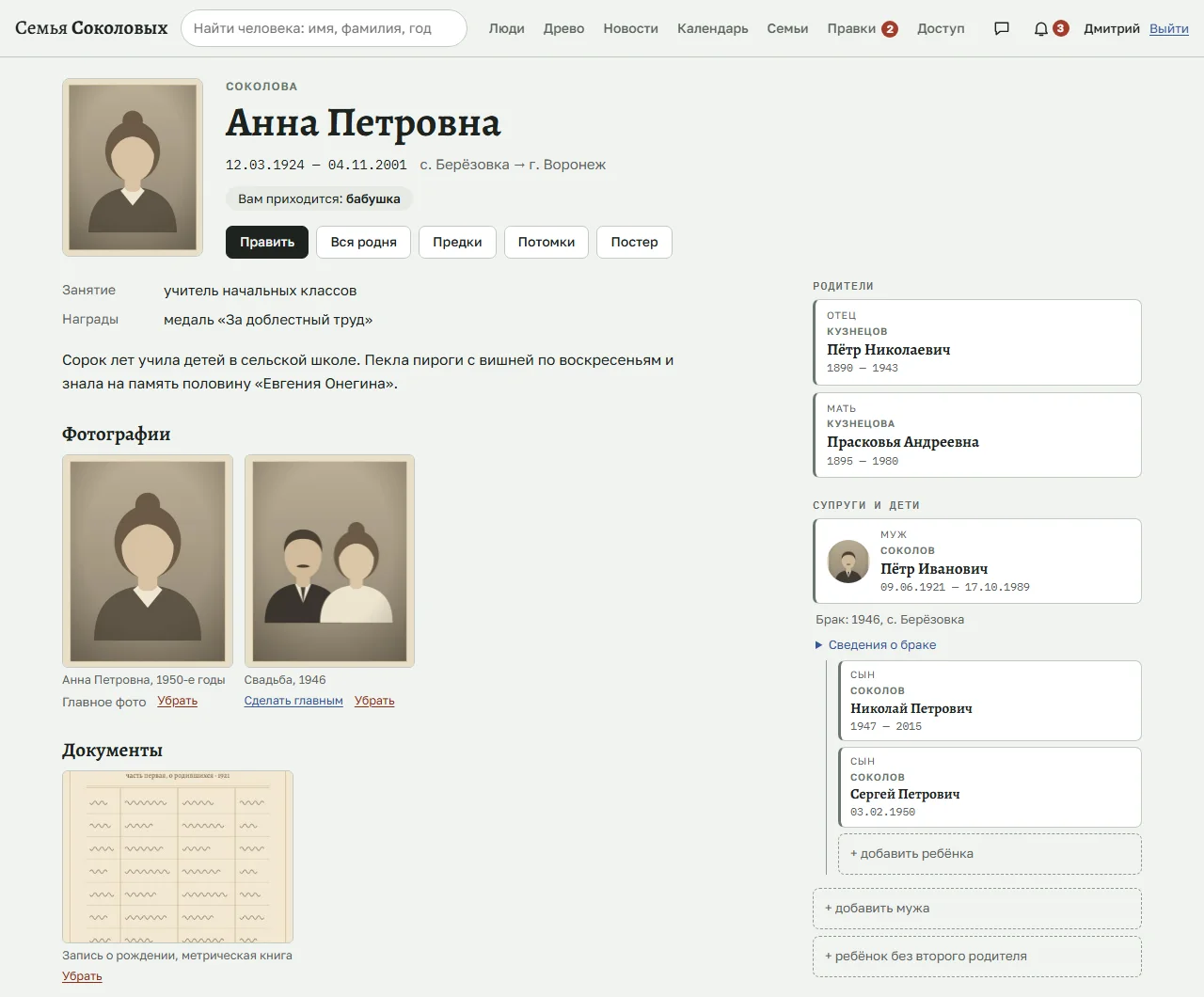
Task: Remove the wedding photo via Убрать
Action: pos(374,701)
